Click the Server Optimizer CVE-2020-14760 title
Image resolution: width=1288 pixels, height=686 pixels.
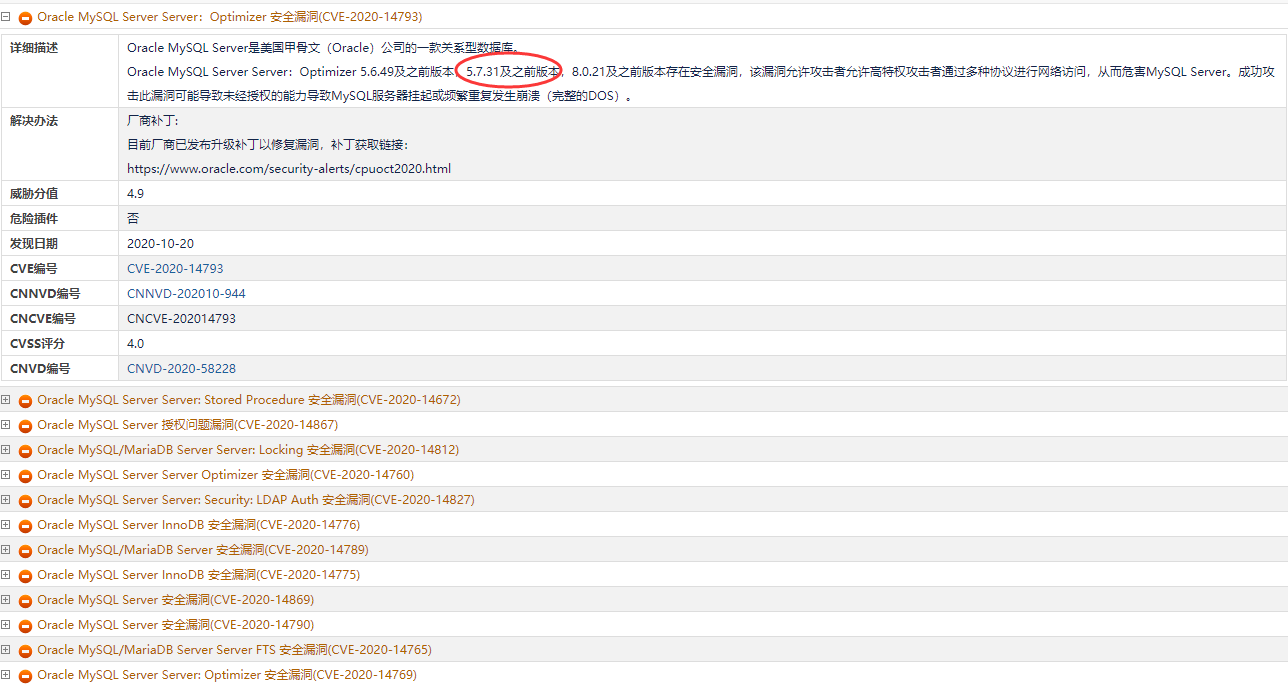[226, 475]
